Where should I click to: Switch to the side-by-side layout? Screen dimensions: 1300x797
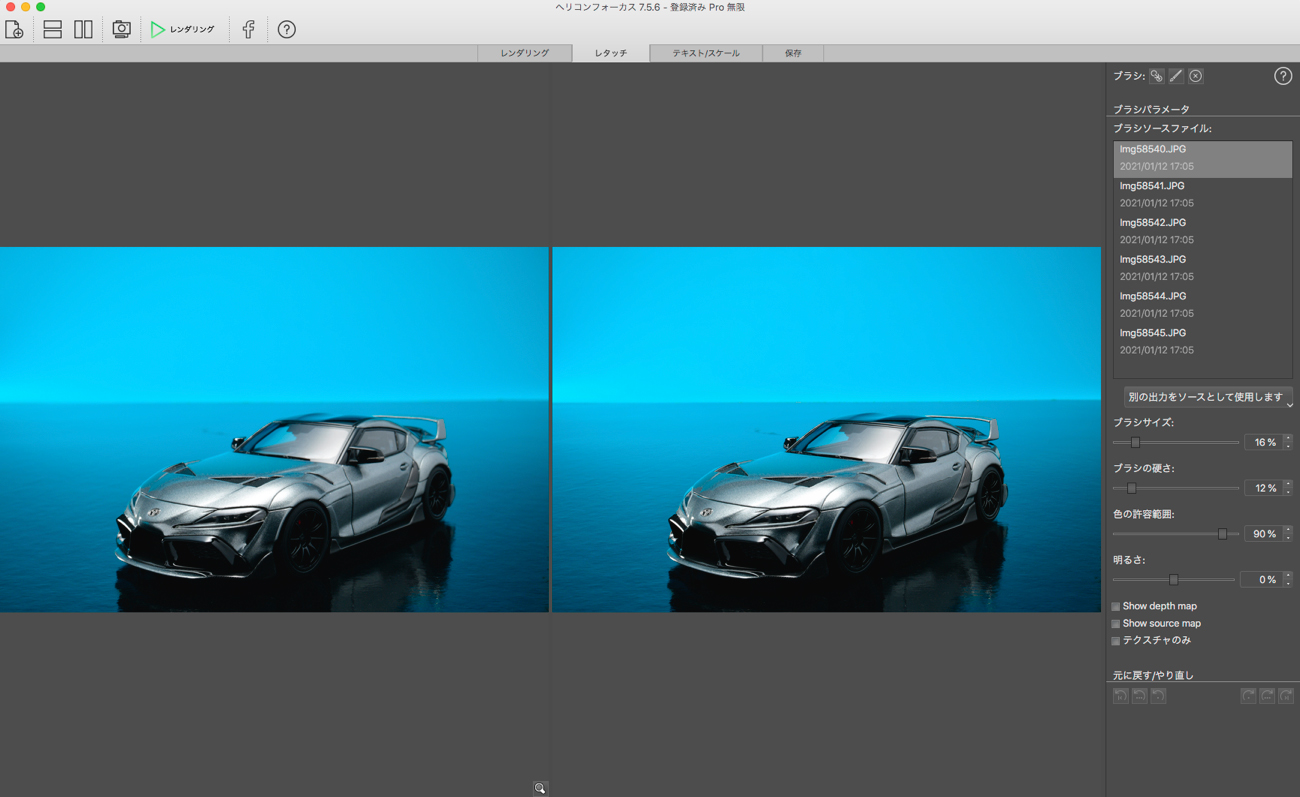click(x=83, y=30)
